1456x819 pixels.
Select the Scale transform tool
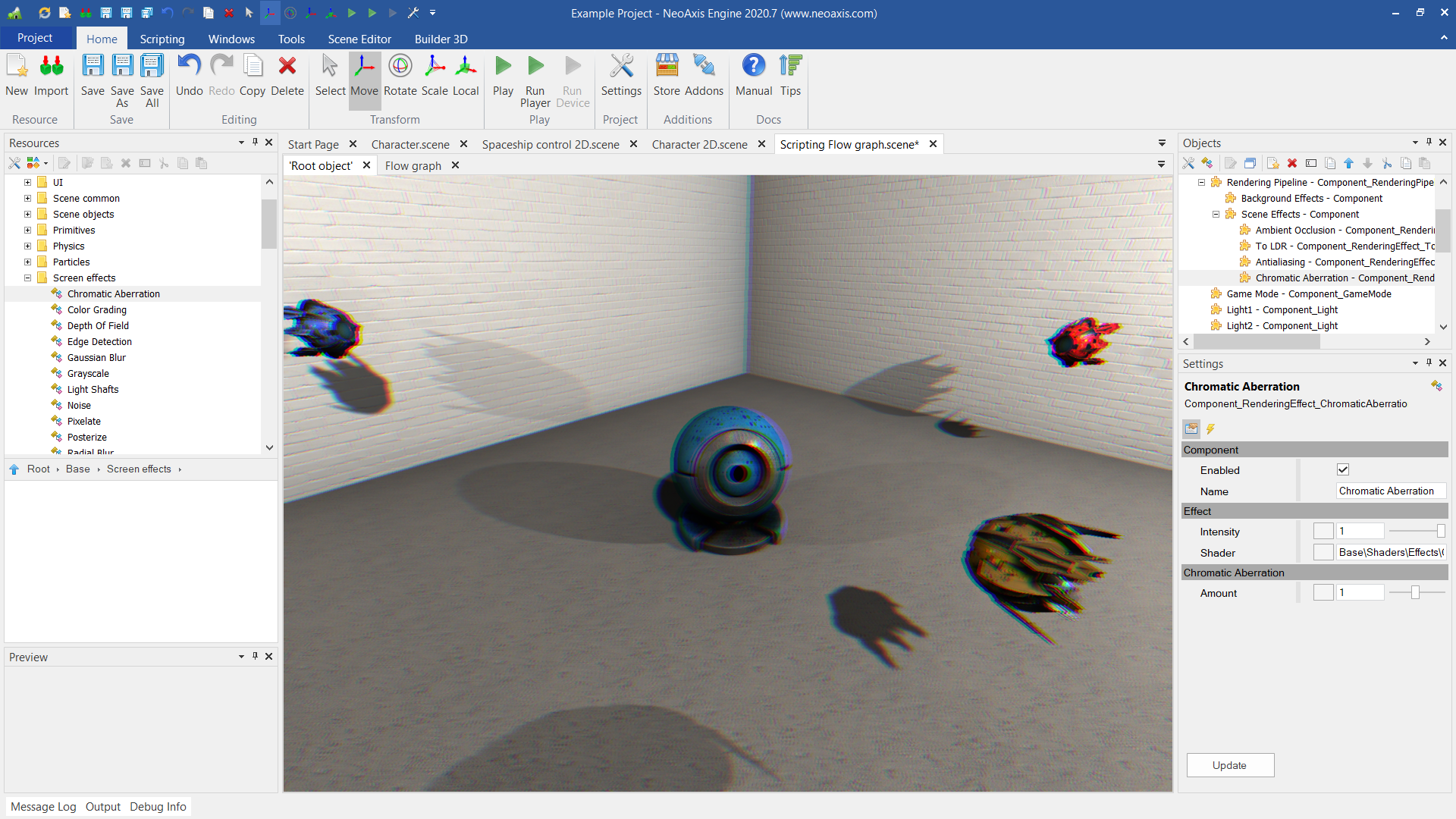click(435, 67)
